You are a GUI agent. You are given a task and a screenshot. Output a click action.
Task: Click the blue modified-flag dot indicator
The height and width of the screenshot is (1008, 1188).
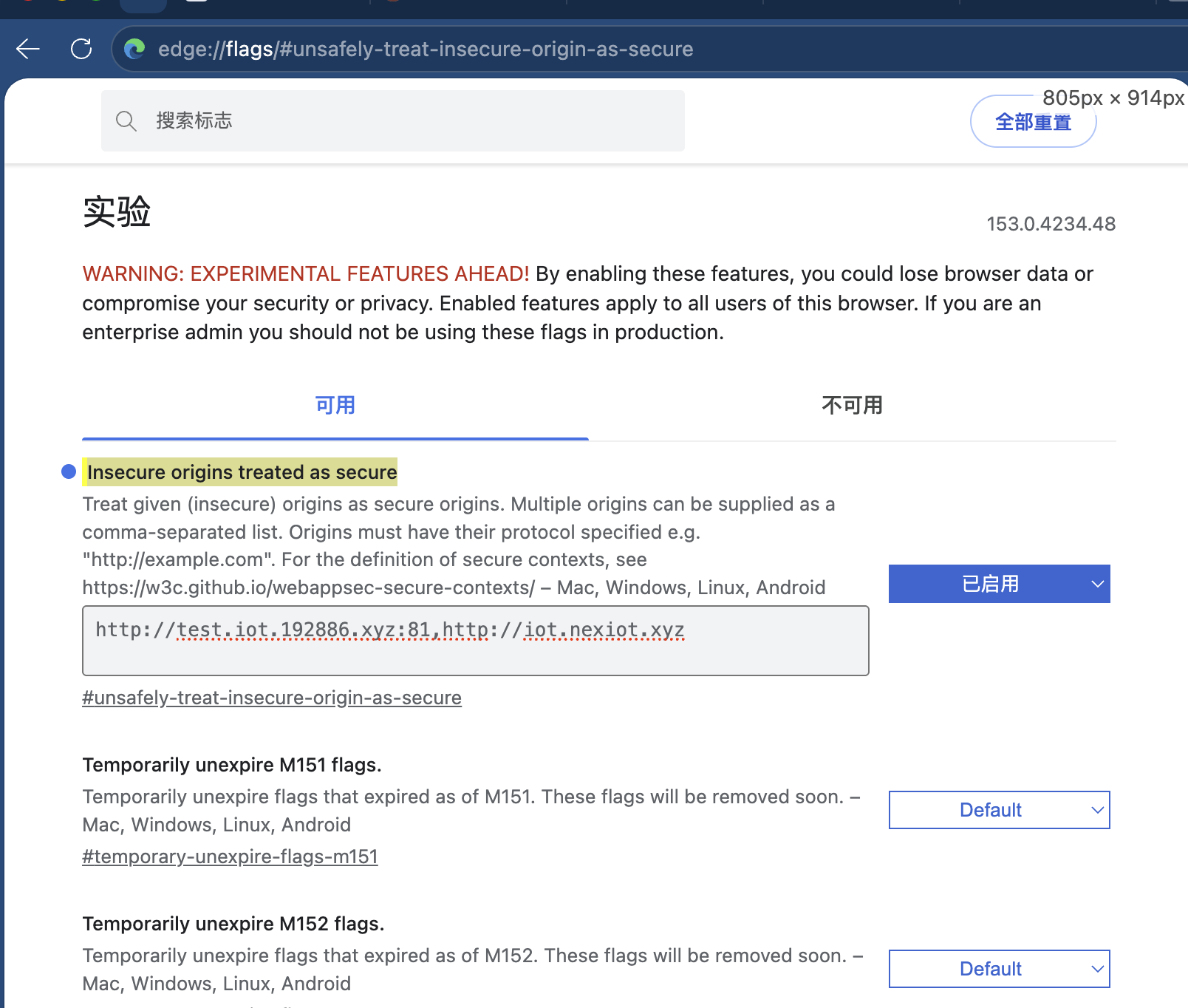click(69, 471)
